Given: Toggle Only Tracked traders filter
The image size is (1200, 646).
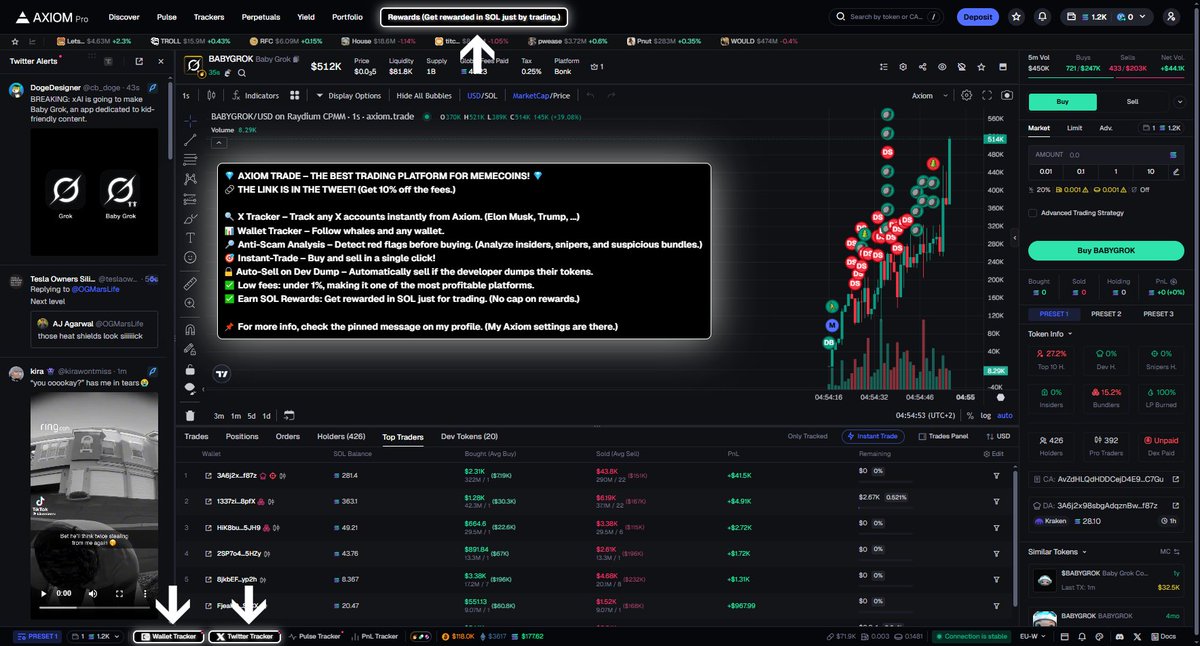Looking at the screenshot, I should (810, 436).
